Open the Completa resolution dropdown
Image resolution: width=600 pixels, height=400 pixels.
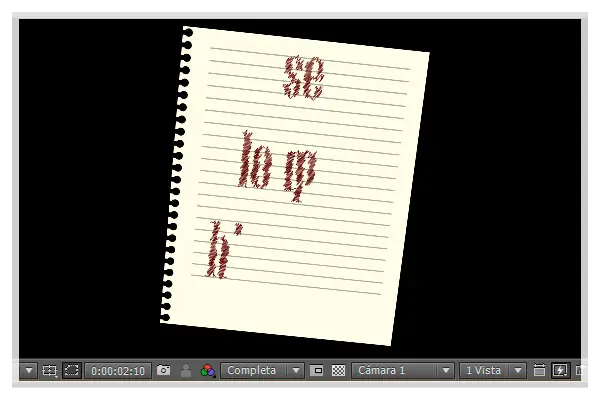tap(262, 371)
